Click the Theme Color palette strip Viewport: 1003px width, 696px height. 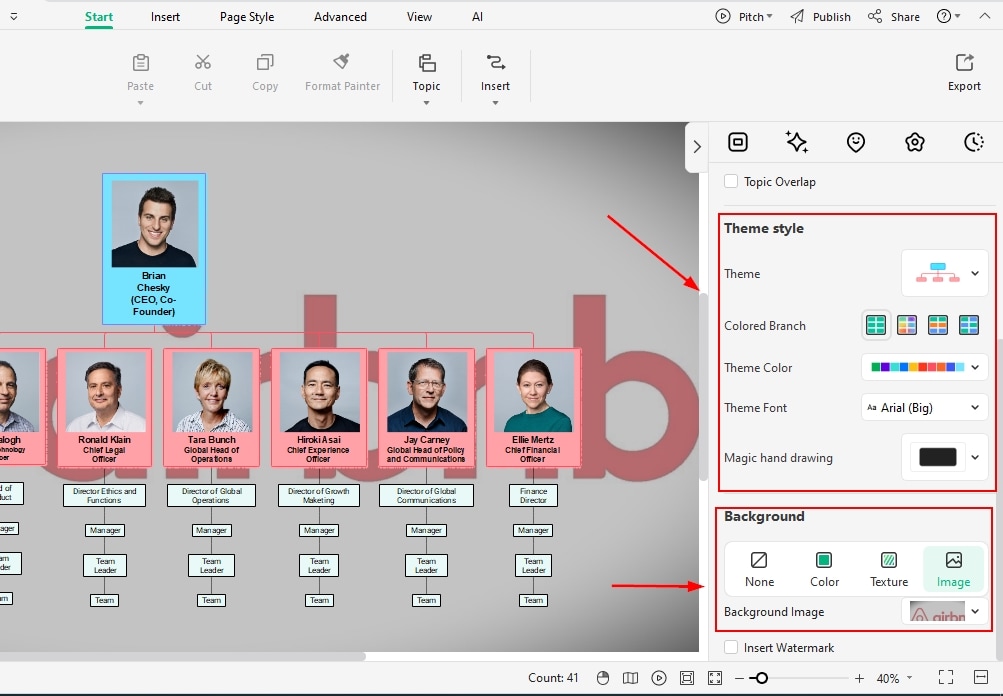[917, 367]
